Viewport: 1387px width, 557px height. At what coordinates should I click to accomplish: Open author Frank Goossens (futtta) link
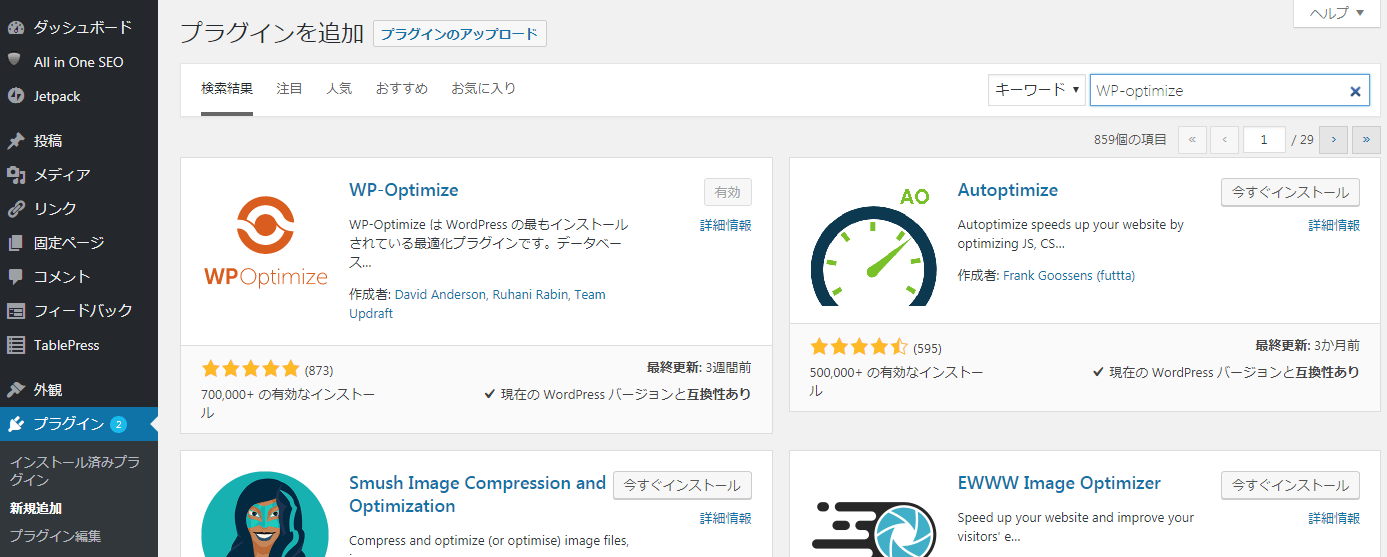(x=1069, y=275)
